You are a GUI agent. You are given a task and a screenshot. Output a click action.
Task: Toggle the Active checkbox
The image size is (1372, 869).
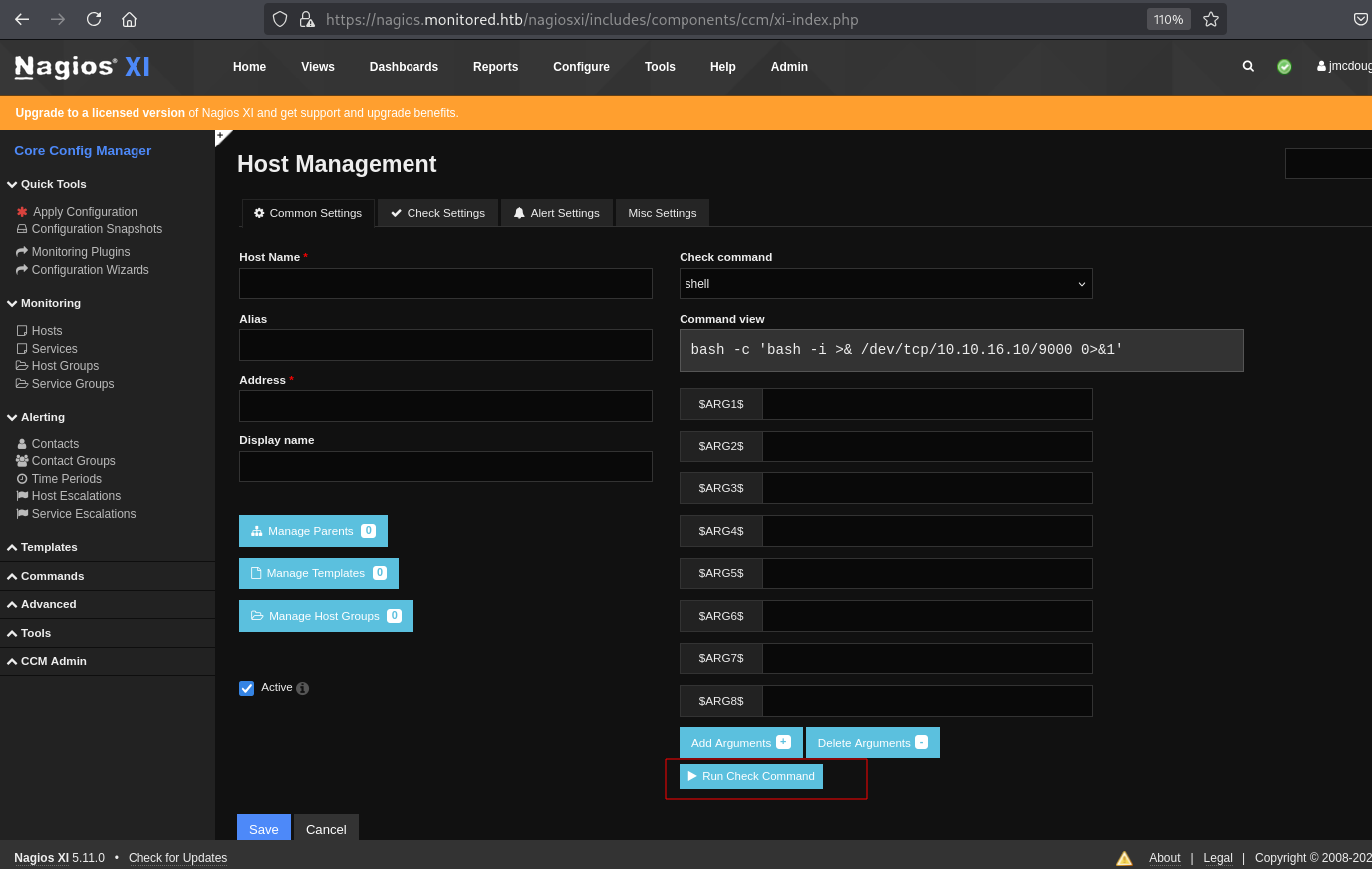(x=246, y=688)
